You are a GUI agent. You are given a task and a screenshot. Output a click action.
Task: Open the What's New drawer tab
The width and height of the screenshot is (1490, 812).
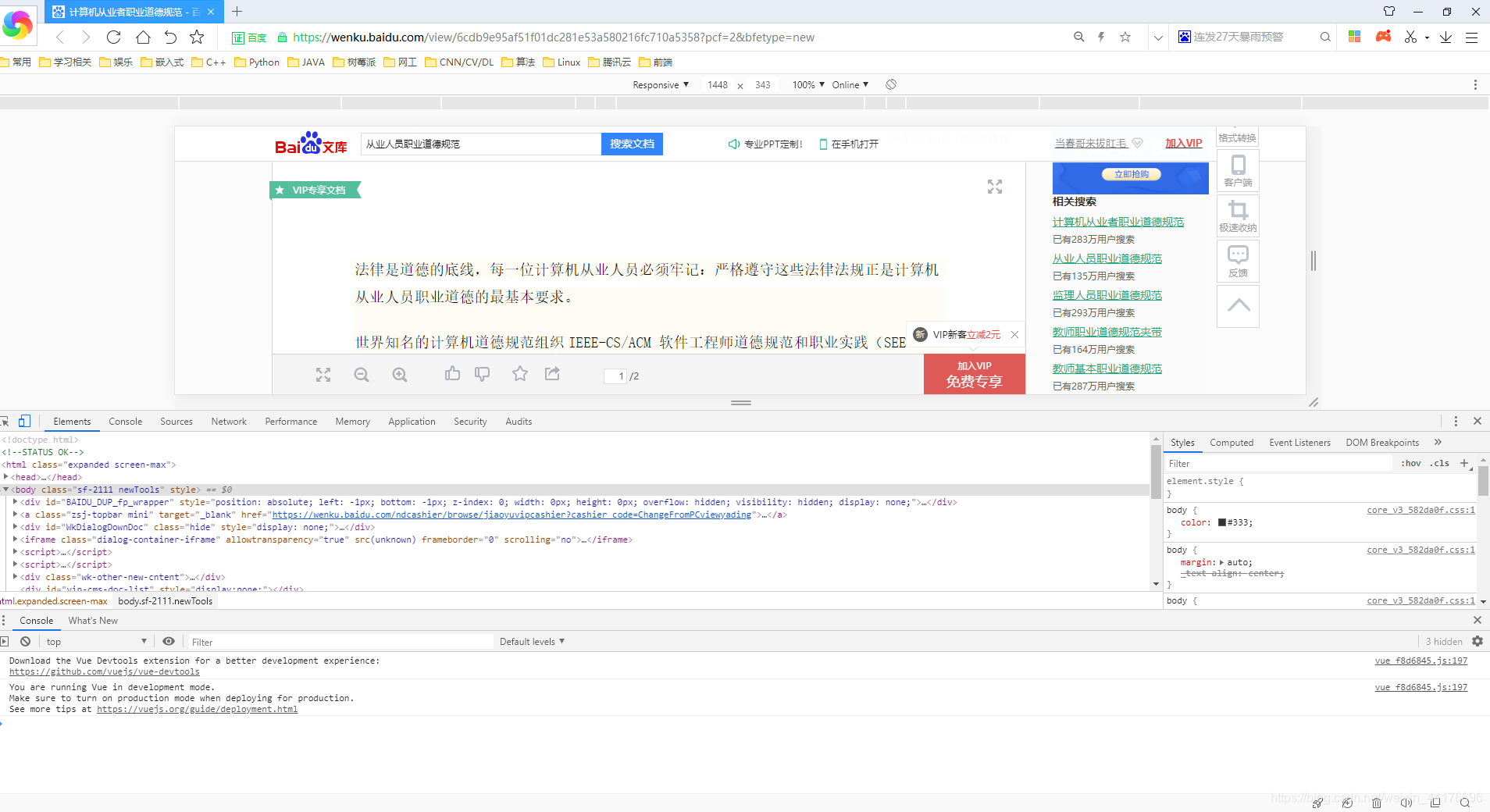click(x=93, y=620)
